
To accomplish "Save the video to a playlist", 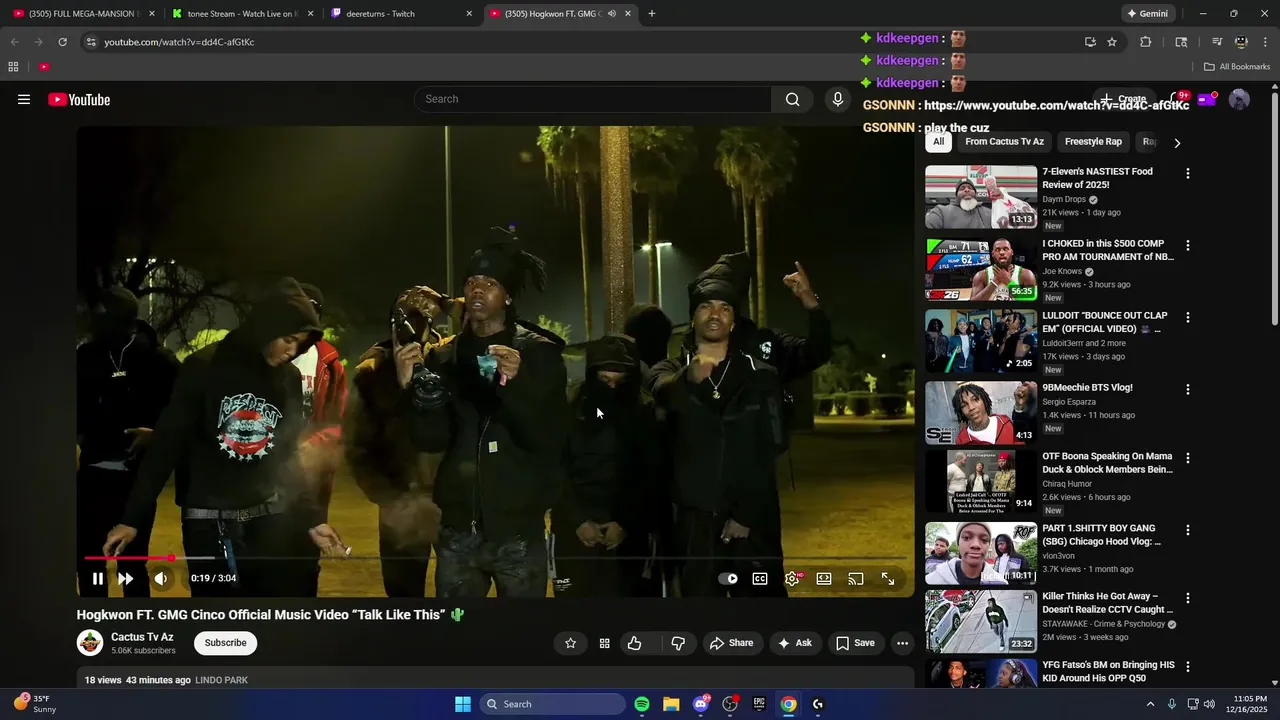I will tap(856, 643).
